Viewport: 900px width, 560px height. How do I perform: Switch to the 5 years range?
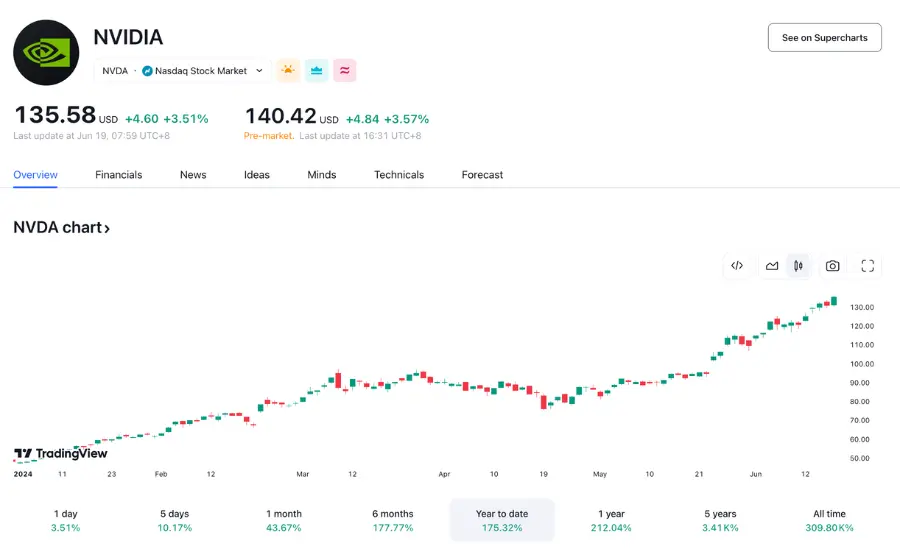point(720,520)
